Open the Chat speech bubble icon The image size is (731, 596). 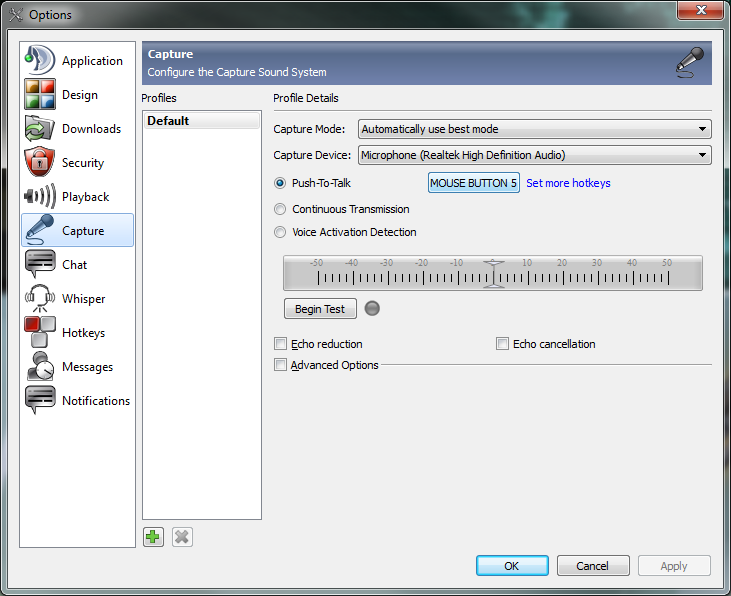[x=40, y=264]
